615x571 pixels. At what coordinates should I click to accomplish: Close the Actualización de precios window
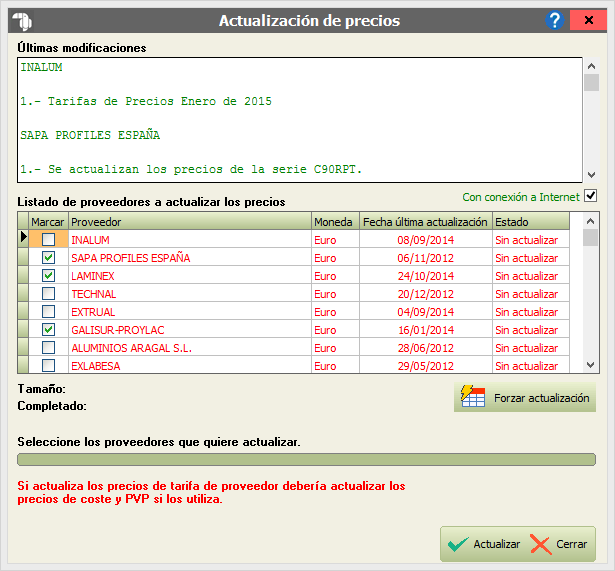tap(588, 20)
